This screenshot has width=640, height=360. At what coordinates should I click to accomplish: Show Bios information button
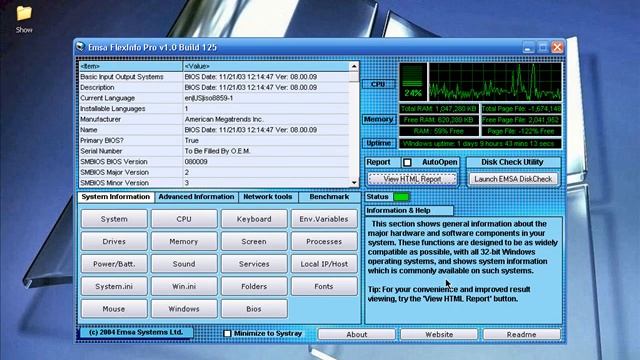click(254, 309)
